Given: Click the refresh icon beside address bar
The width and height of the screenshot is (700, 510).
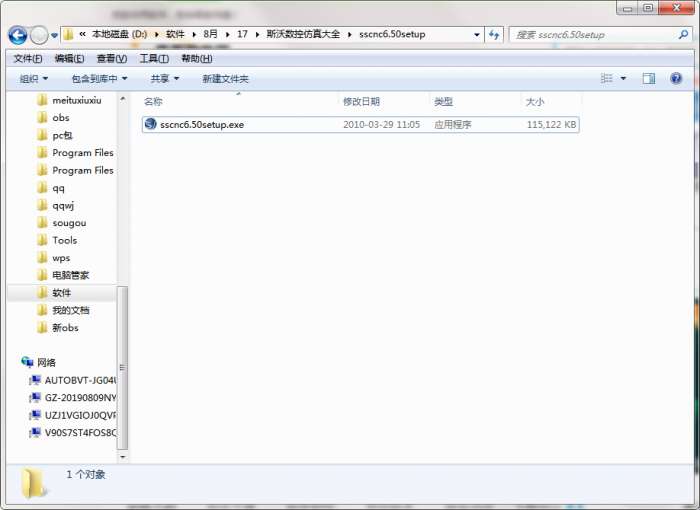Looking at the screenshot, I should (494, 34).
